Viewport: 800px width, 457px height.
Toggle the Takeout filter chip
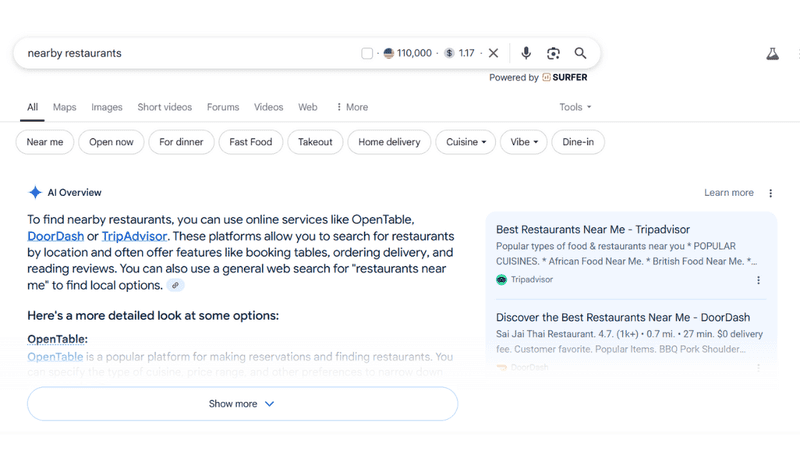coord(315,142)
